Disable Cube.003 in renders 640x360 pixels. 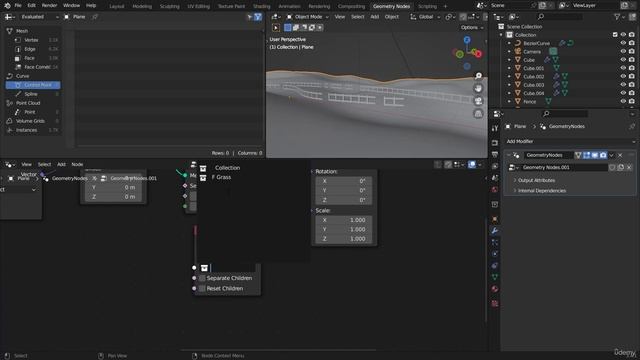coord(631,84)
